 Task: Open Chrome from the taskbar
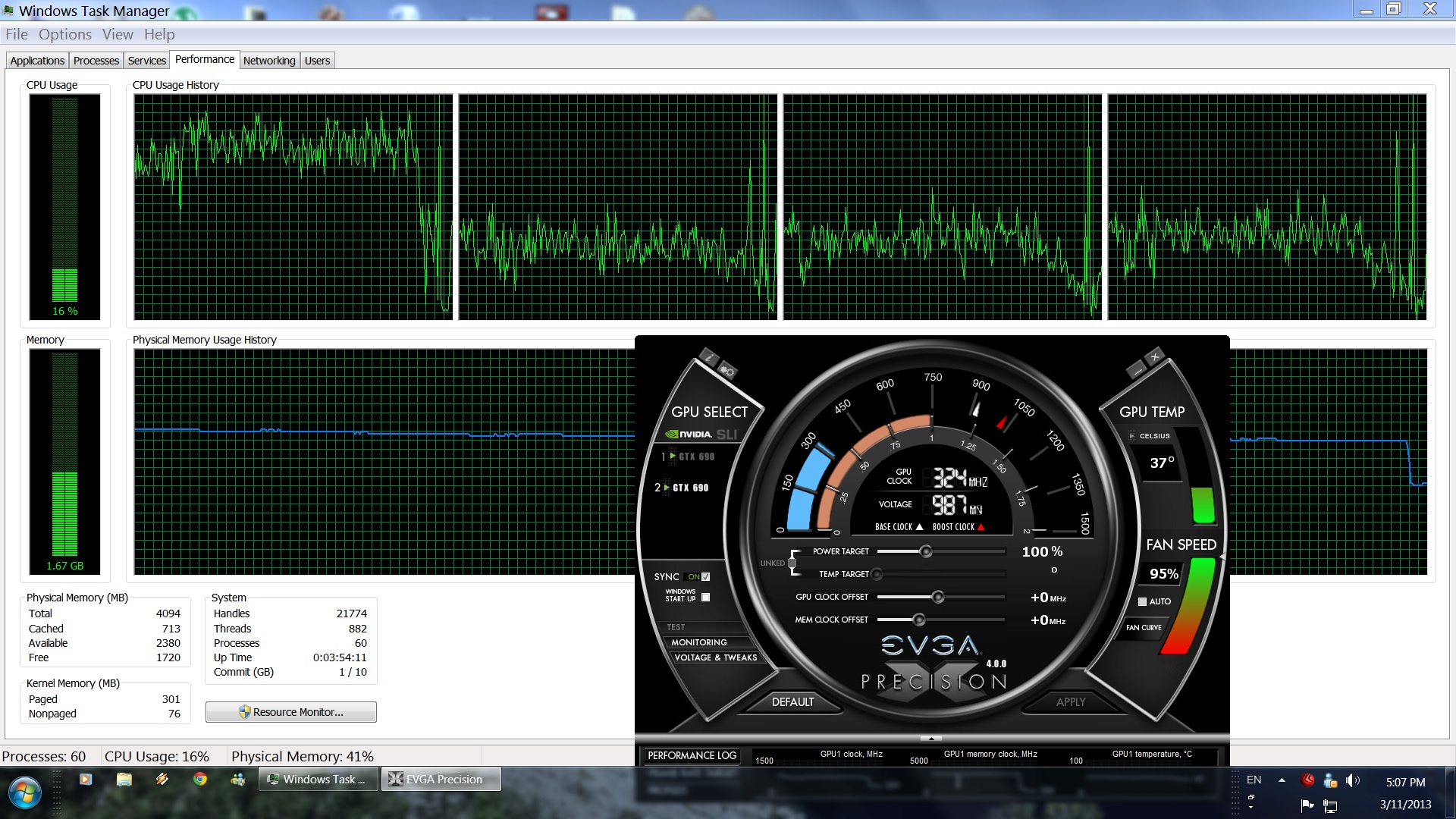[x=200, y=779]
